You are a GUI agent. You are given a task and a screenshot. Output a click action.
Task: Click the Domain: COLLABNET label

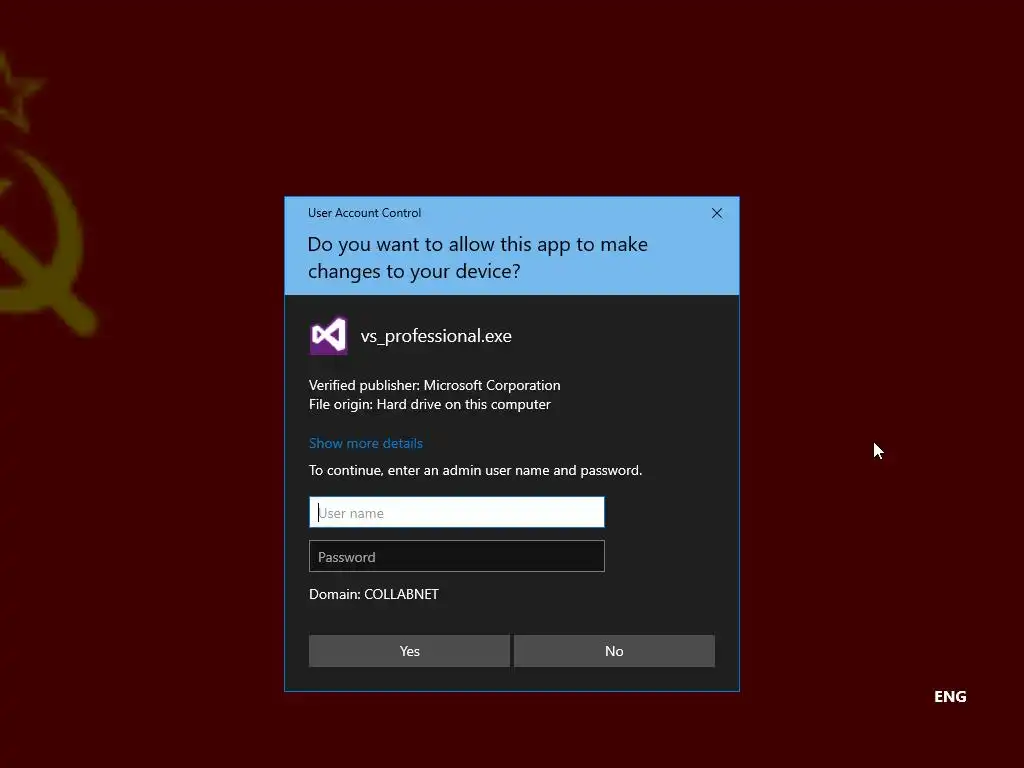374,594
